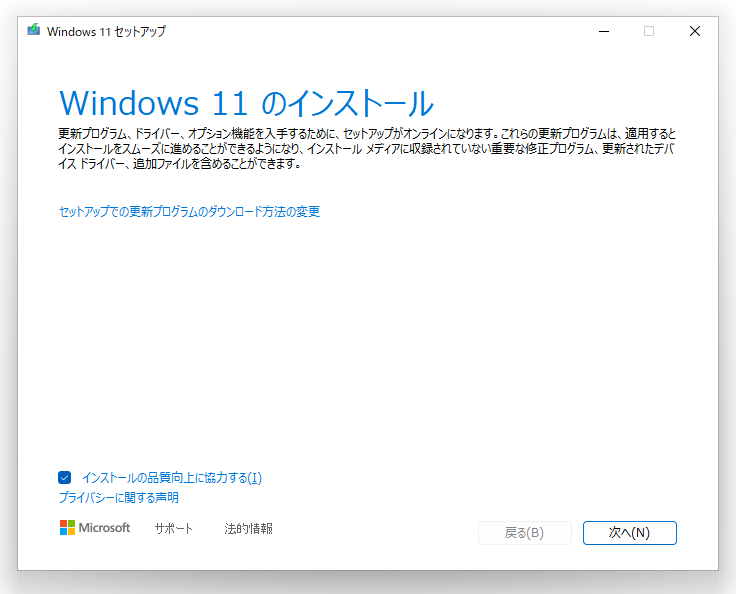The width and height of the screenshot is (736, 594).
Task: Open the サポート link
Action: coord(174,528)
